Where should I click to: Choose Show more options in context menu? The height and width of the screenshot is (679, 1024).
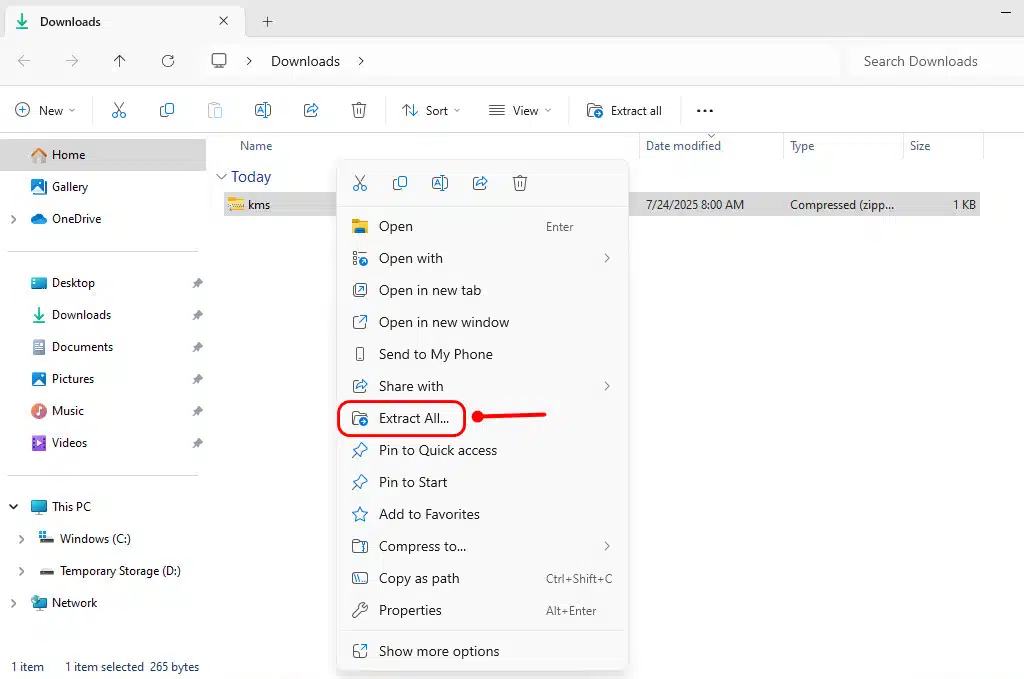(438, 651)
